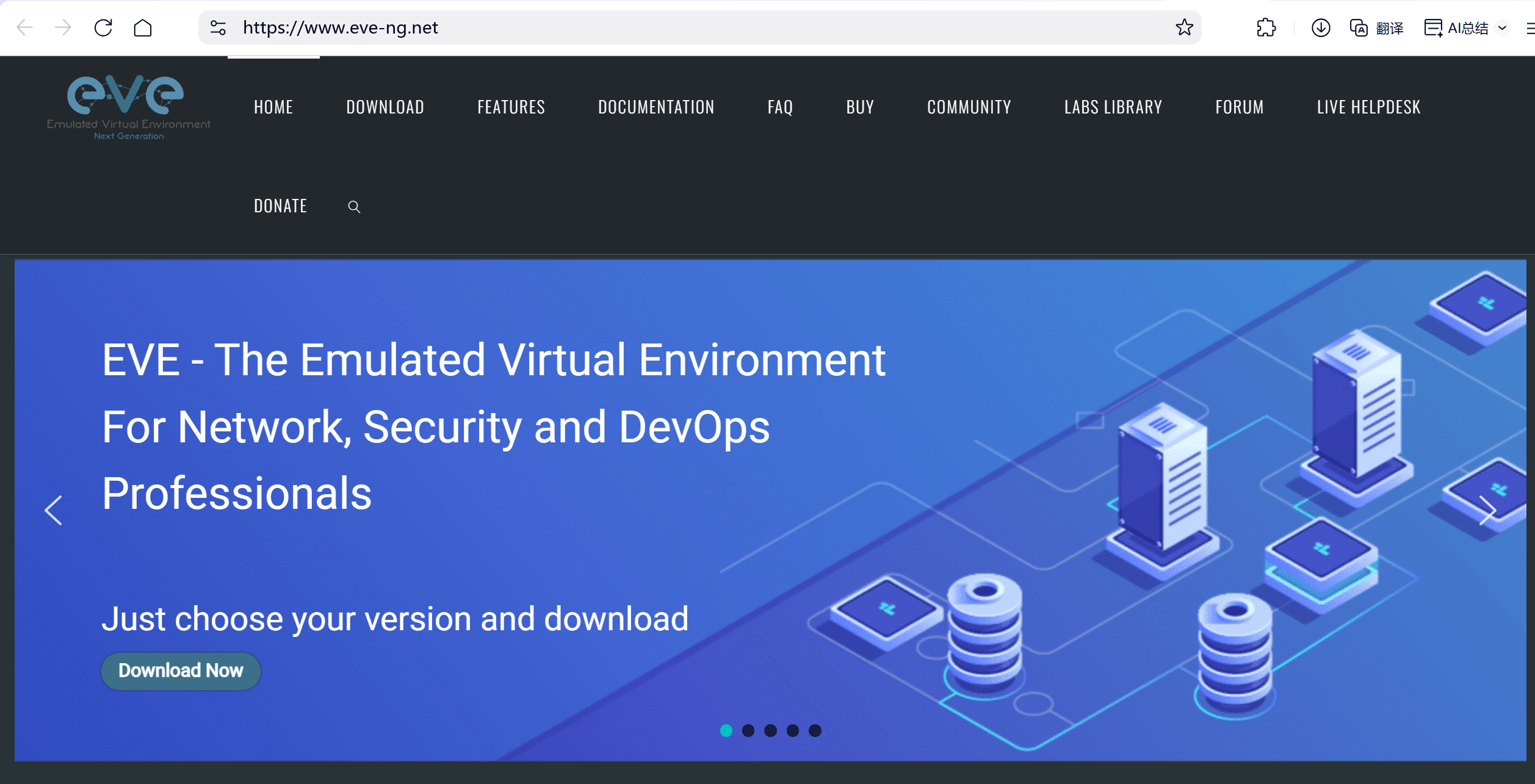Image resolution: width=1535 pixels, height=784 pixels.
Task: Open the downloads icon in toolbar
Action: pyautogui.click(x=1321, y=27)
